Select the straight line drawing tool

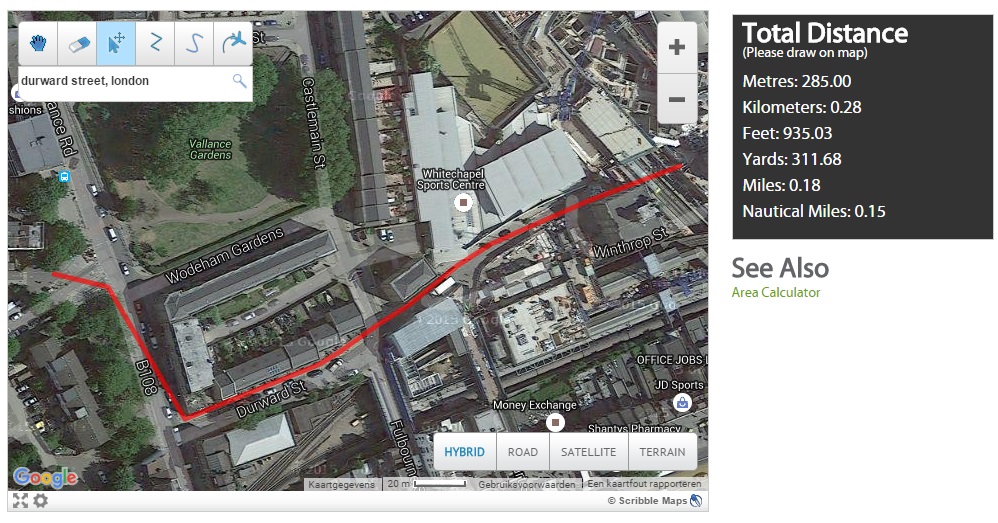coord(155,43)
